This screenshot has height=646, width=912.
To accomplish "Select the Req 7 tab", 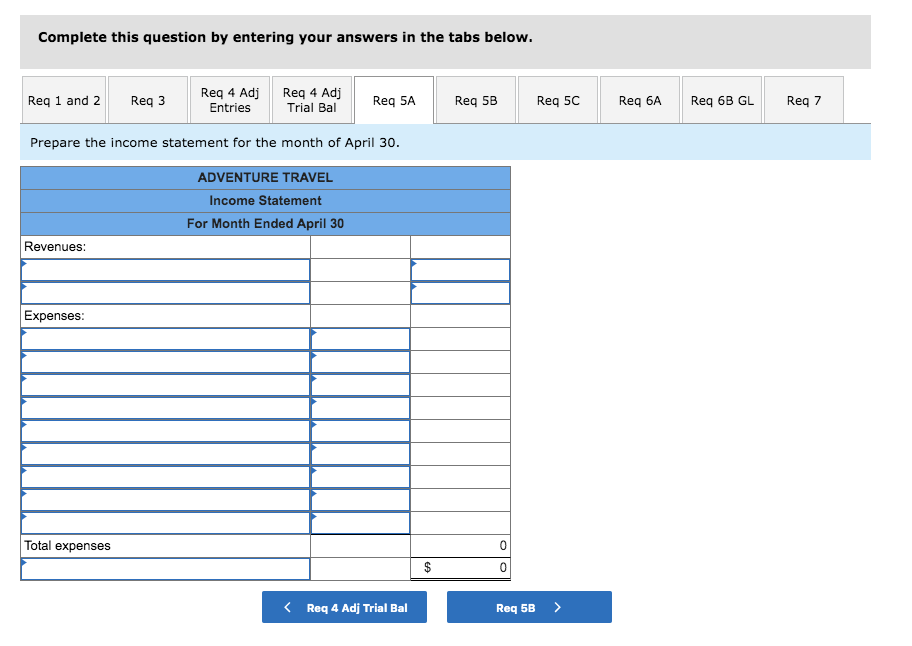I will pos(804,100).
